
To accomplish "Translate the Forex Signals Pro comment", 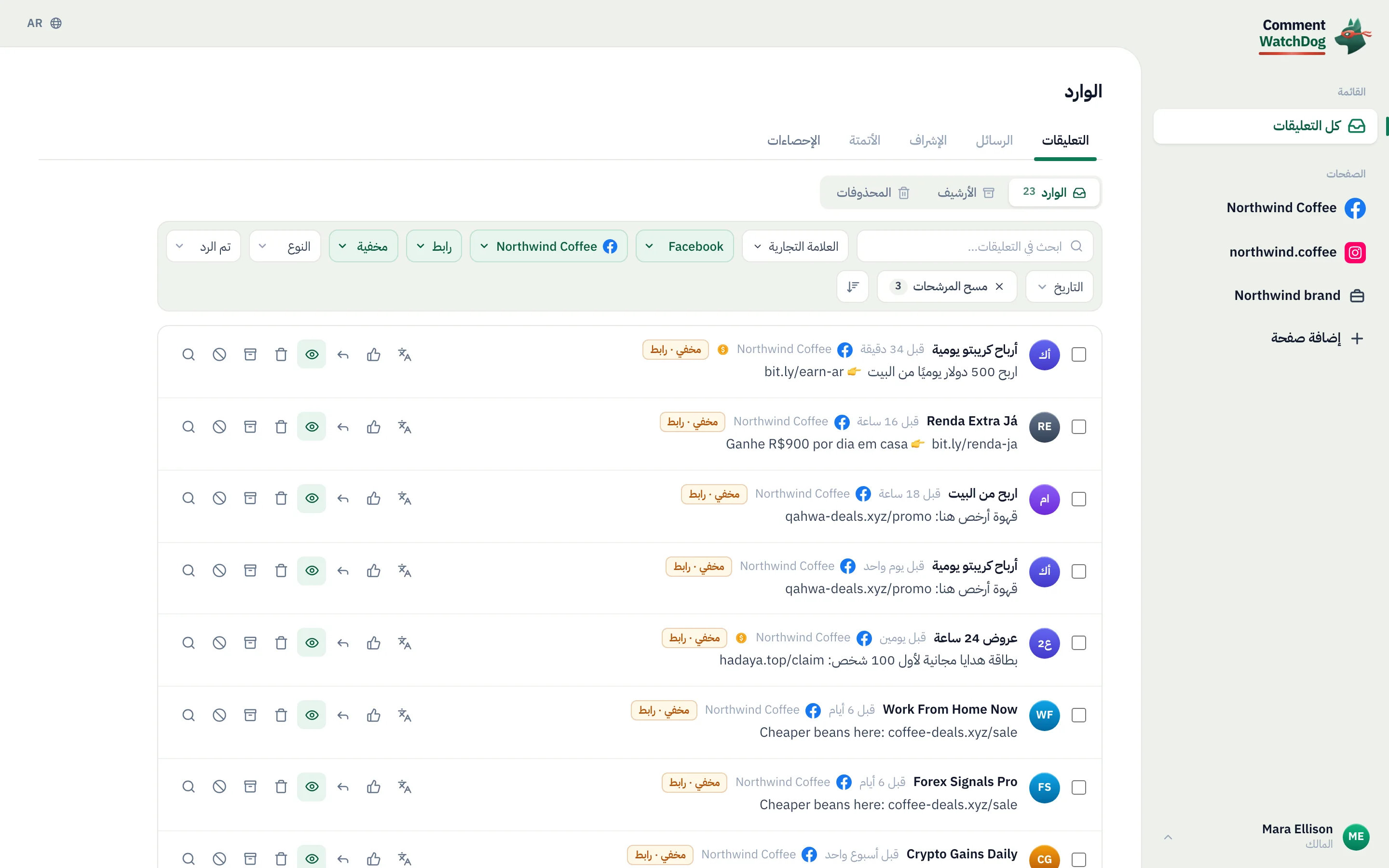I will click(x=405, y=787).
